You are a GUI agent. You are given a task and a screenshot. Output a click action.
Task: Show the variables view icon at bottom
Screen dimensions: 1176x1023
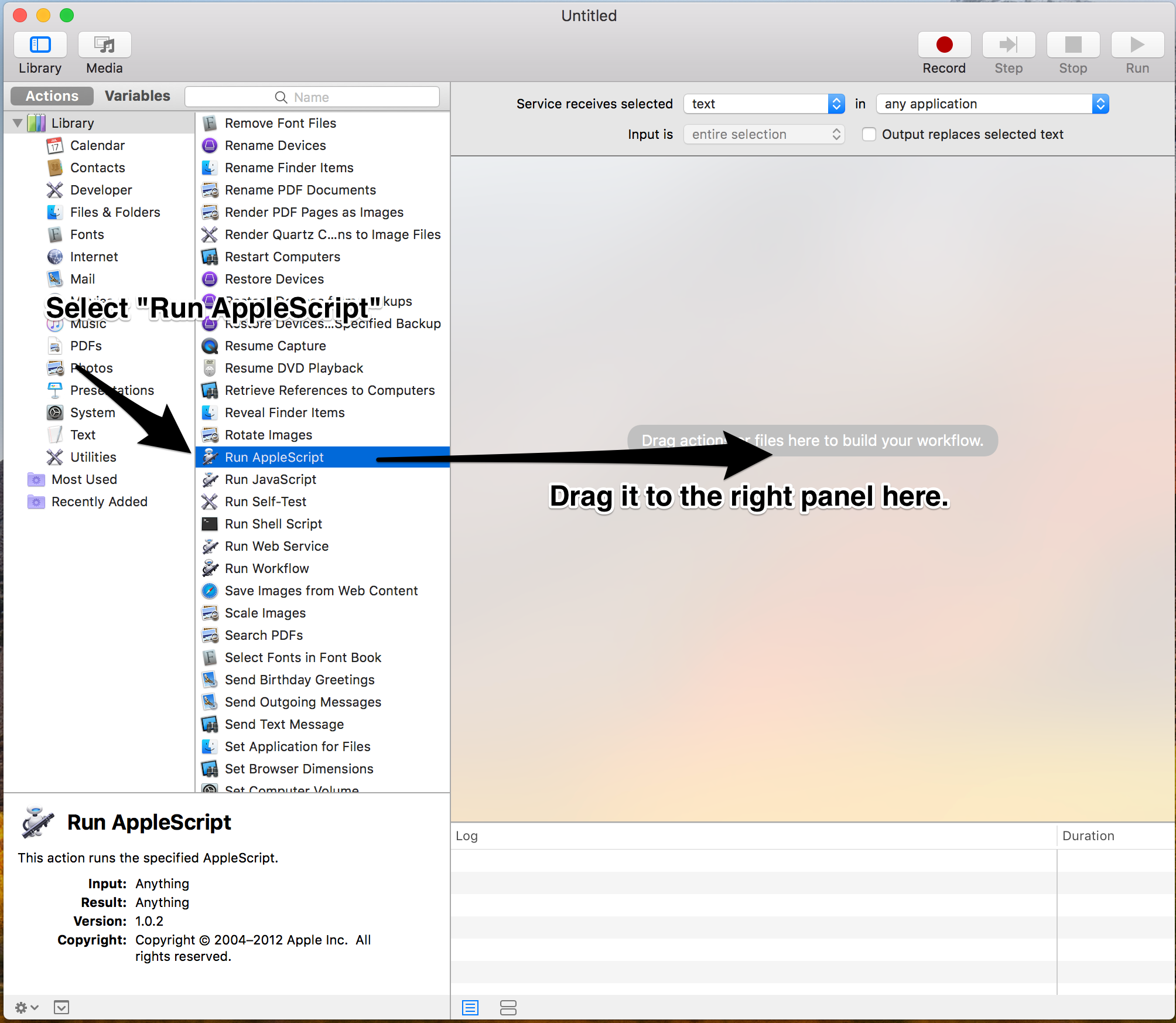coord(508,1007)
